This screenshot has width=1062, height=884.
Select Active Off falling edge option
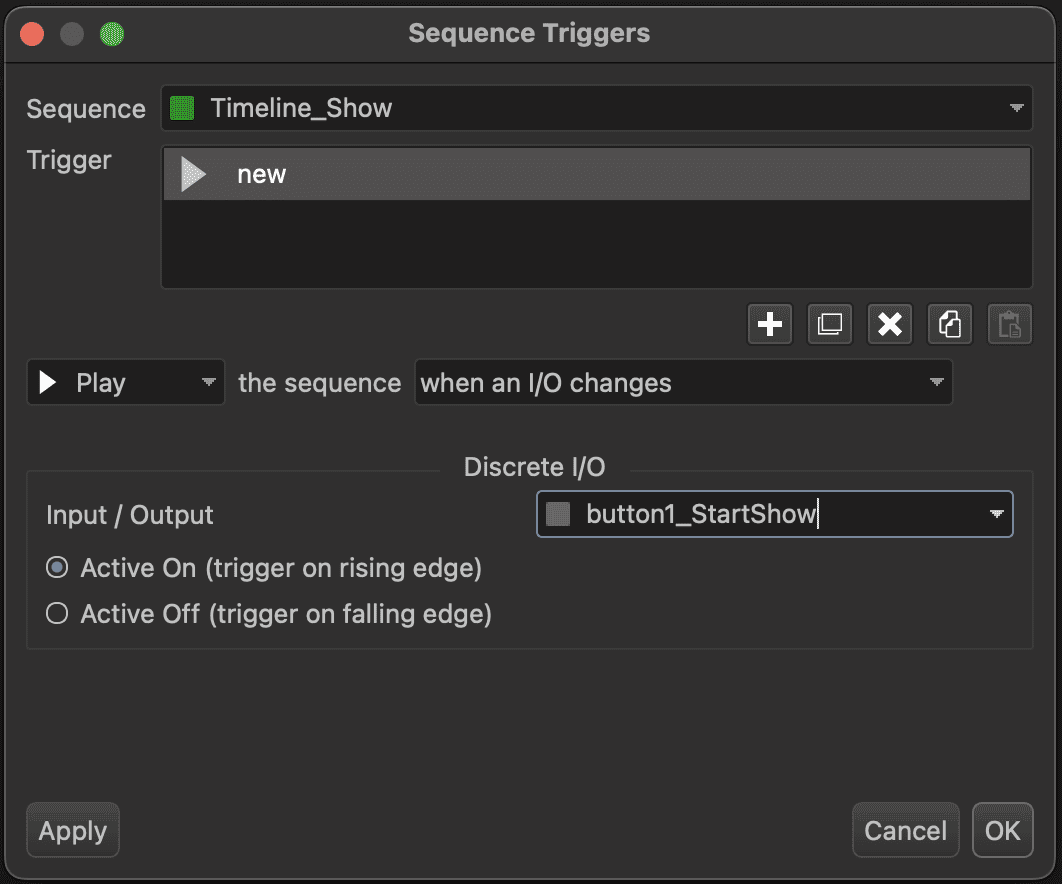pos(58,613)
